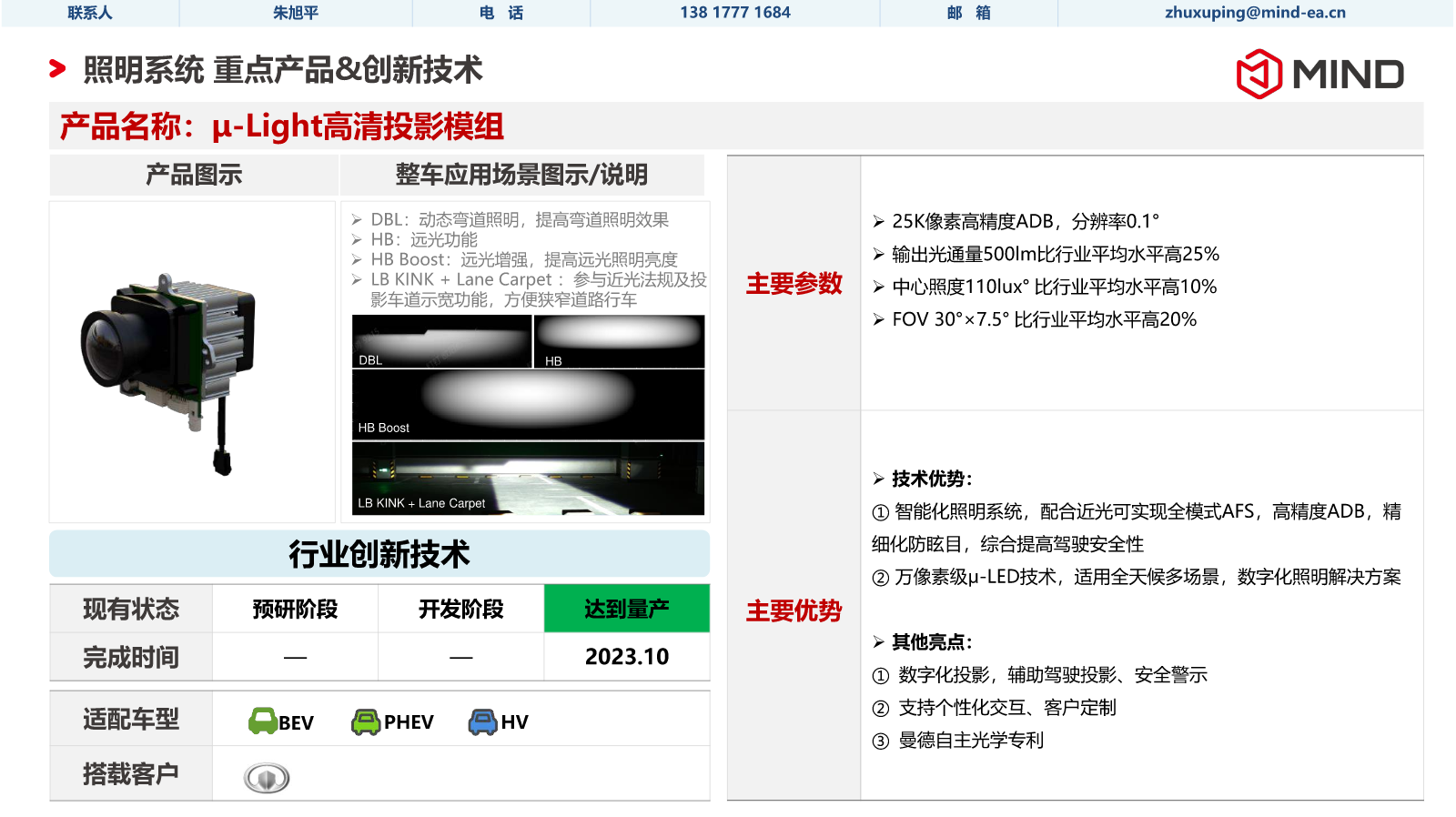Click the 产品图示 column header

pyautogui.click(x=194, y=175)
